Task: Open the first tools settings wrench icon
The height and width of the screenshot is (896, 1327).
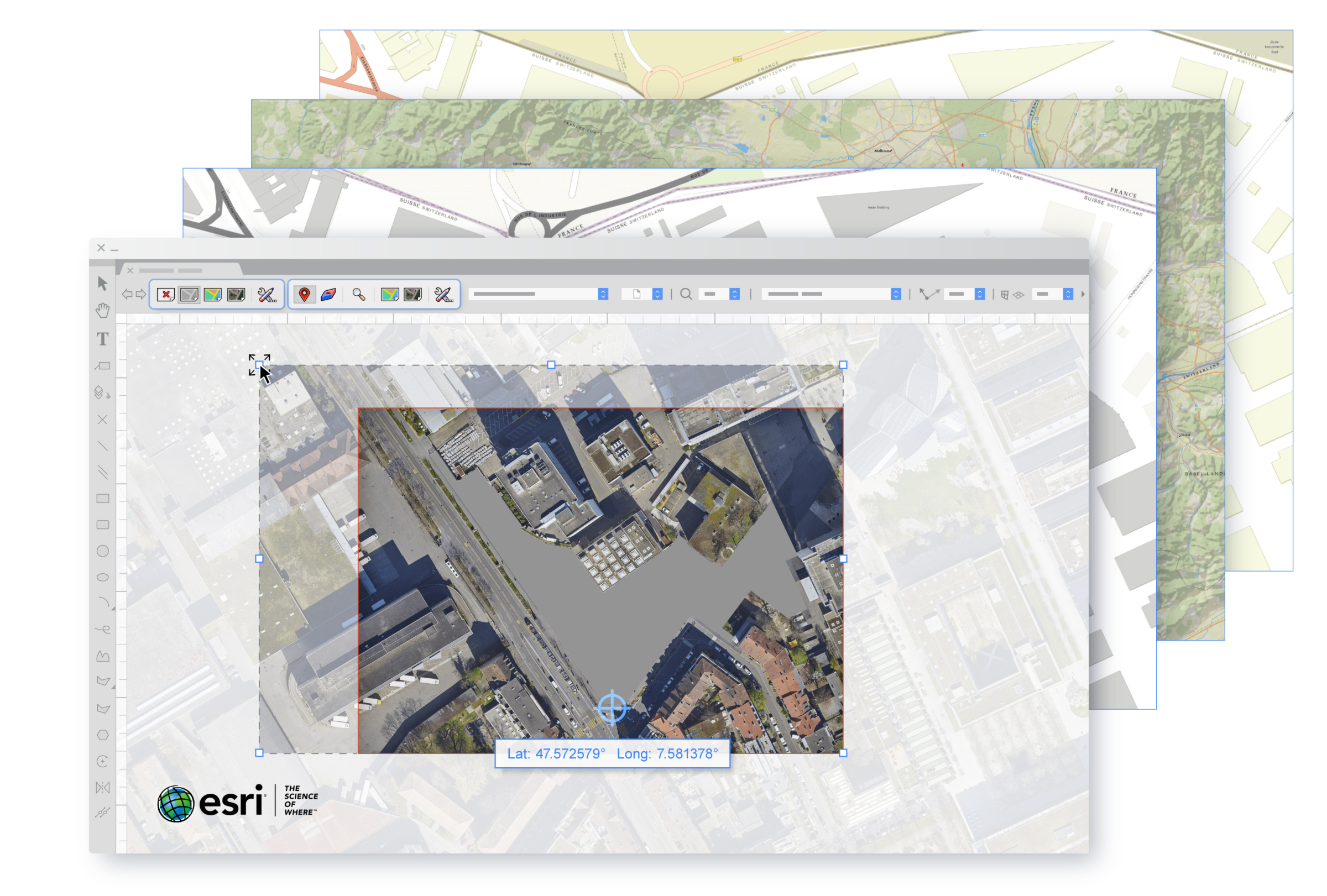Action: [x=267, y=295]
